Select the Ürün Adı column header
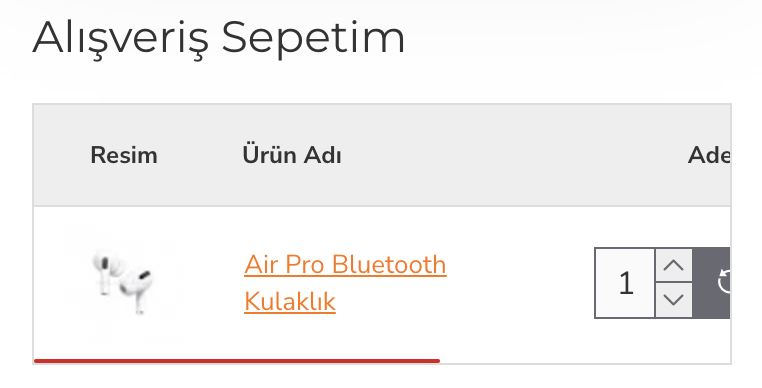Viewport: 762px width, 388px height. tap(292, 156)
